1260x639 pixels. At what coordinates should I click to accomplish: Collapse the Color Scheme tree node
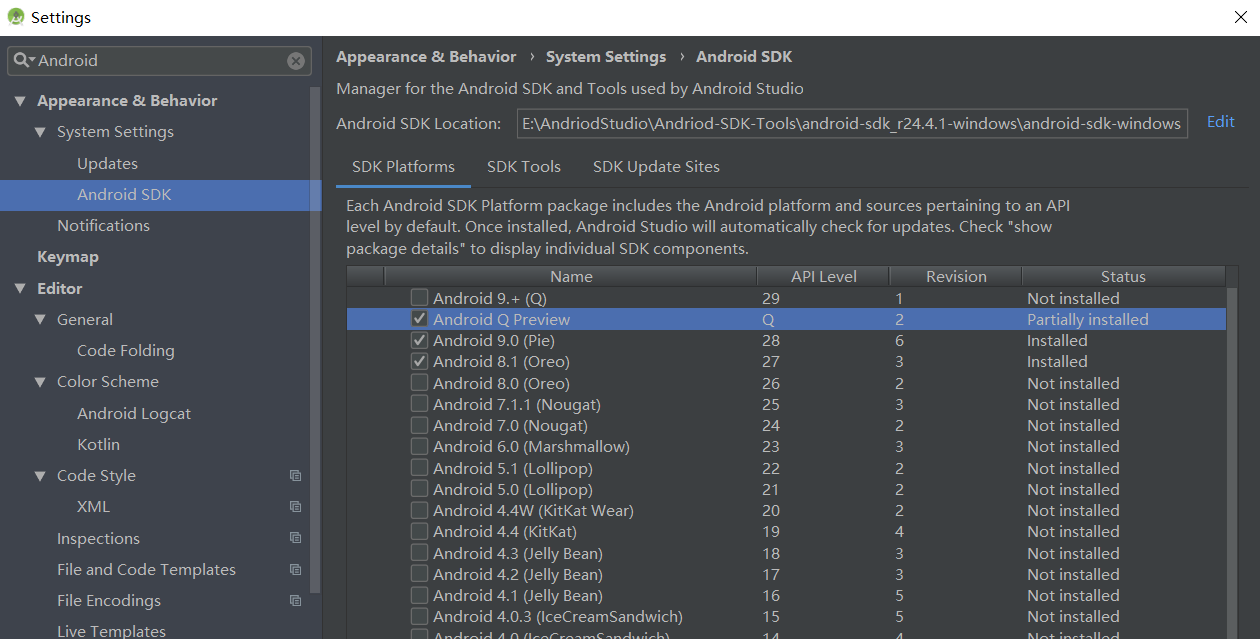pyautogui.click(x=40, y=382)
